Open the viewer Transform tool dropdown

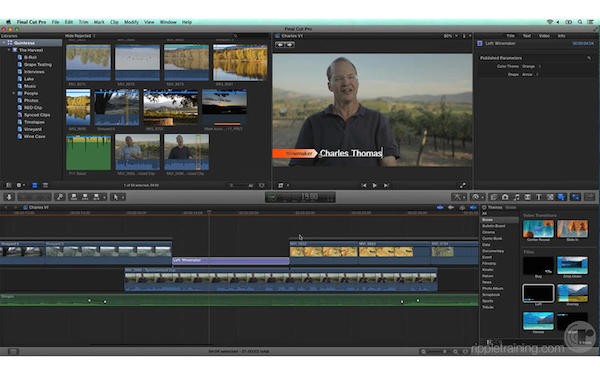283,185
